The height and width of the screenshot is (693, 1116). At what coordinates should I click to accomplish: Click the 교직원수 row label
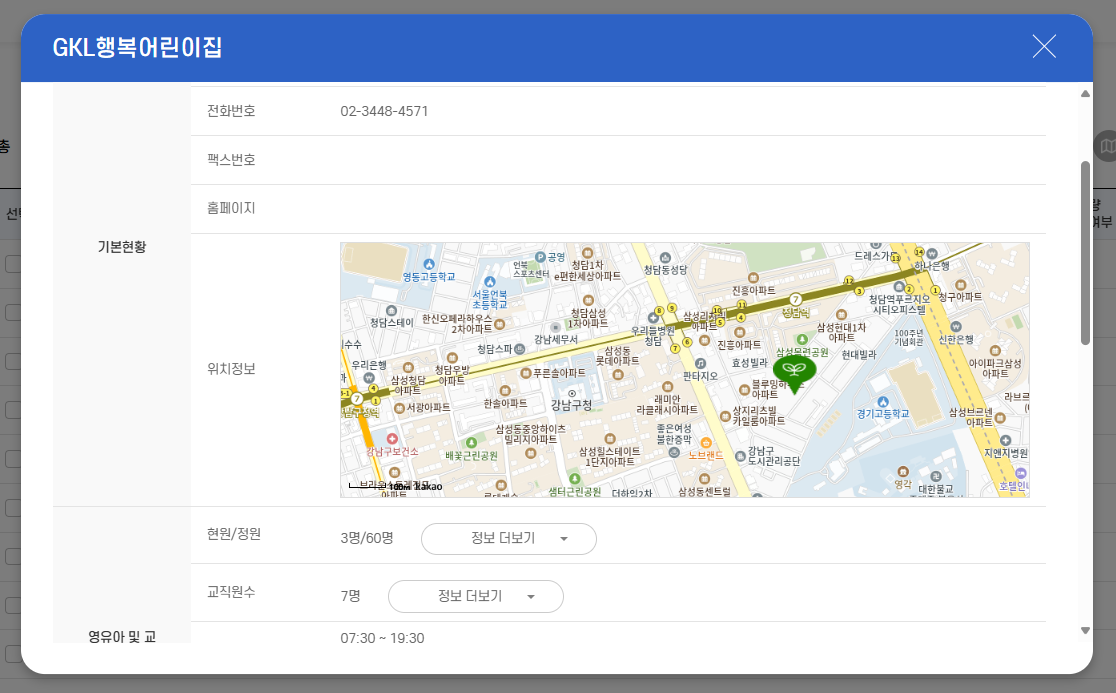pos(231,592)
